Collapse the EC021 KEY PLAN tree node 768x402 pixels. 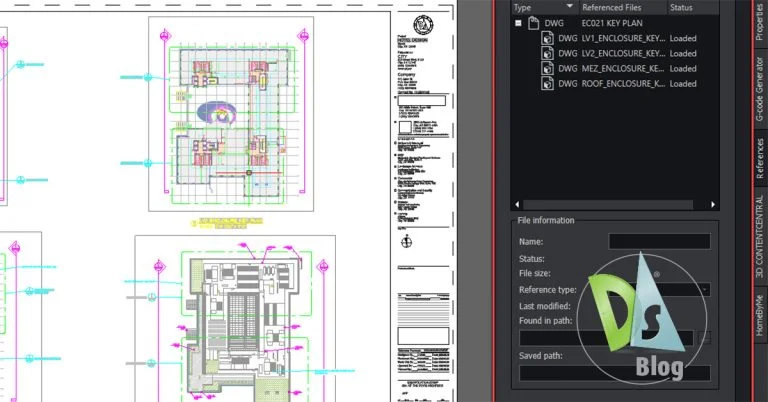[x=518, y=22]
